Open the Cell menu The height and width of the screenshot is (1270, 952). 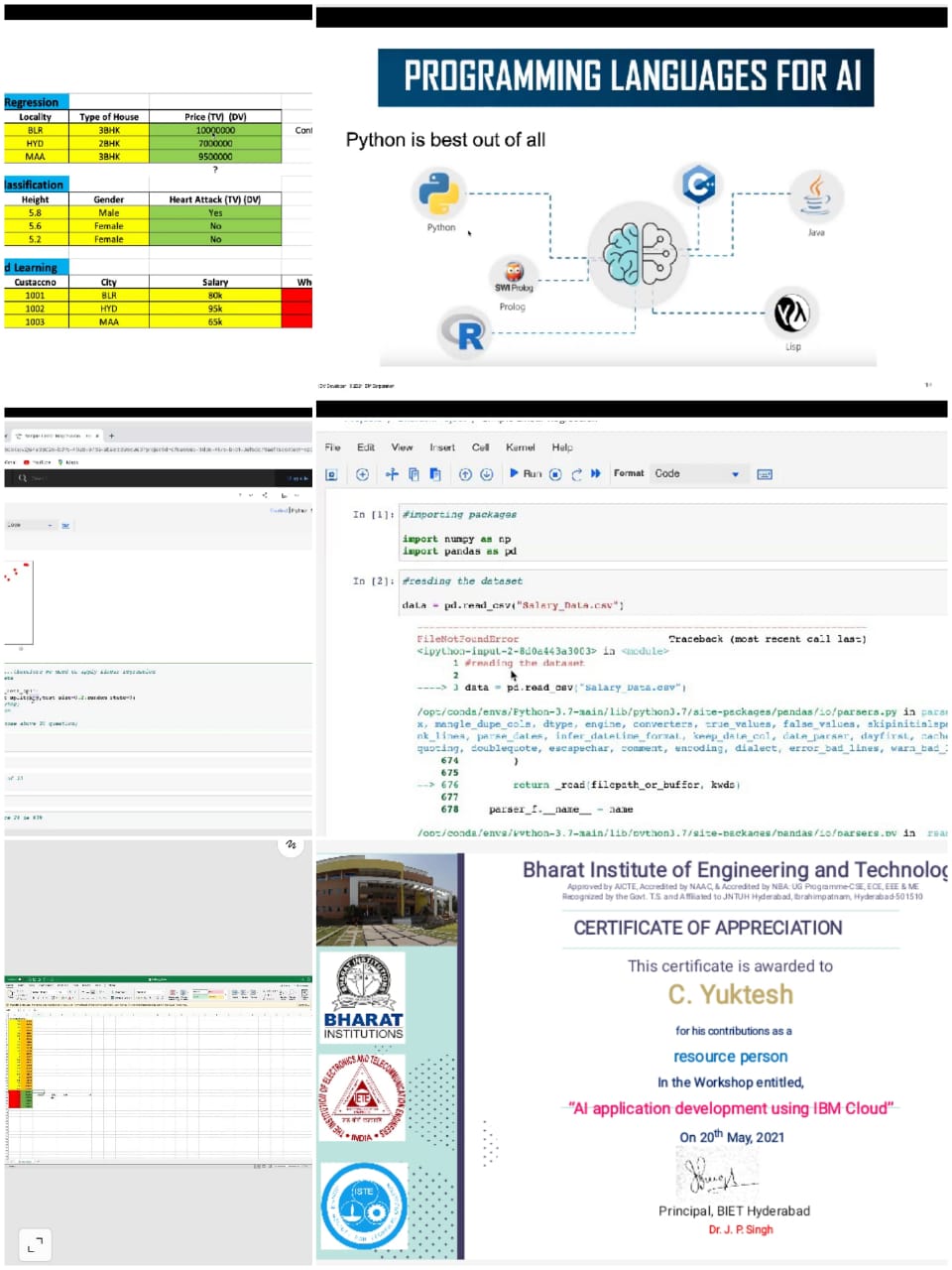[x=480, y=447]
